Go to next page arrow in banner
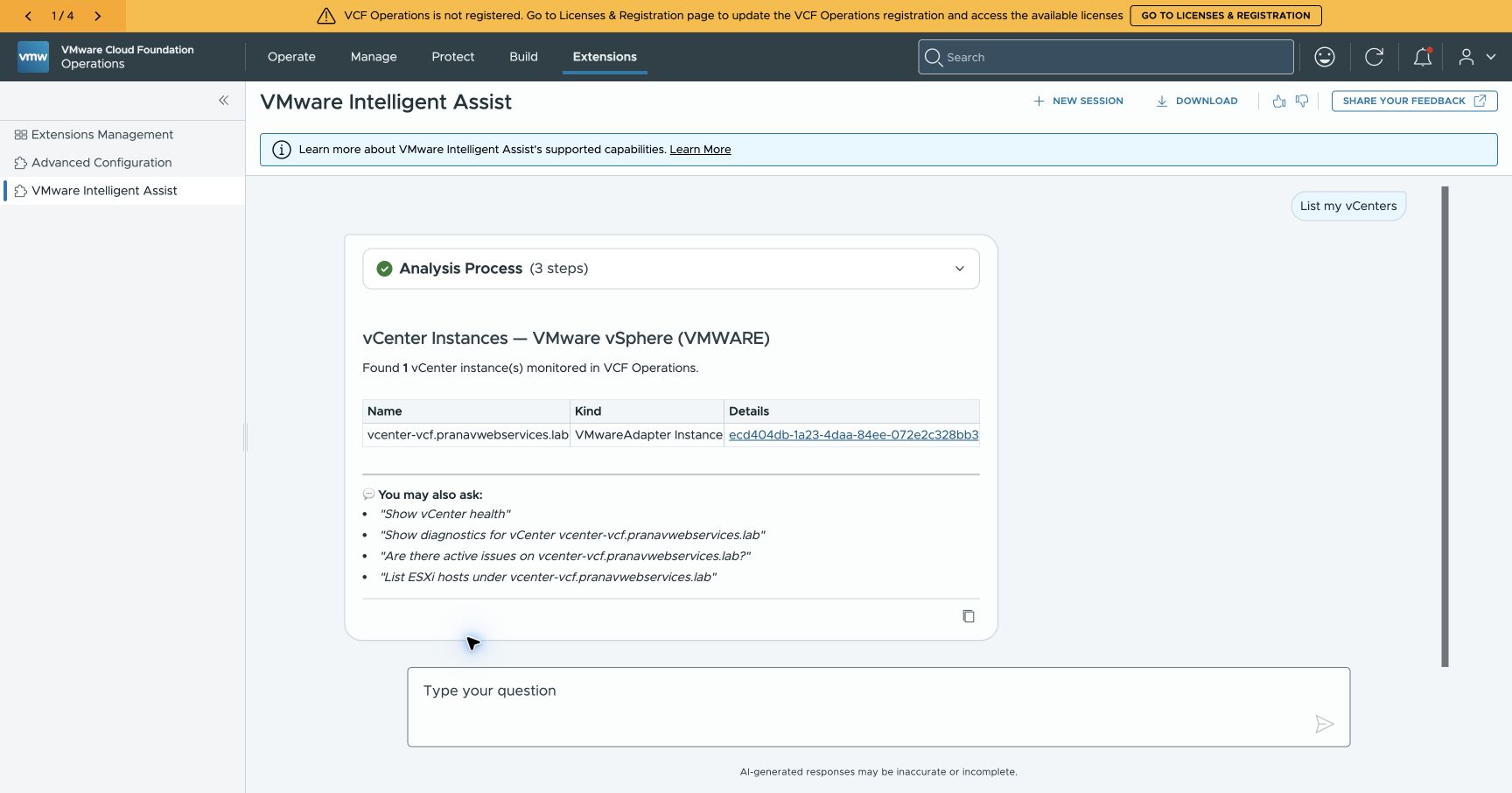Viewport: 1512px width, 793px height. point(98,16)
